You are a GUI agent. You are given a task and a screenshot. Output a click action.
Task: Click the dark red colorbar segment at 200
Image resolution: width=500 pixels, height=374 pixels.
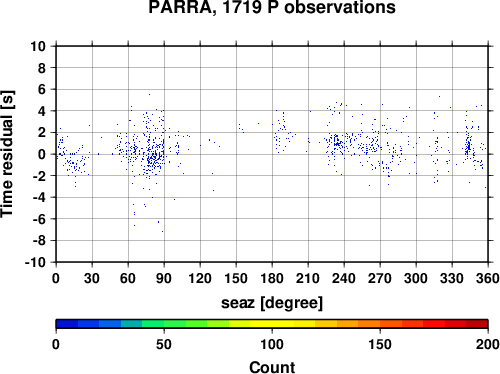[x=477, y=324]
